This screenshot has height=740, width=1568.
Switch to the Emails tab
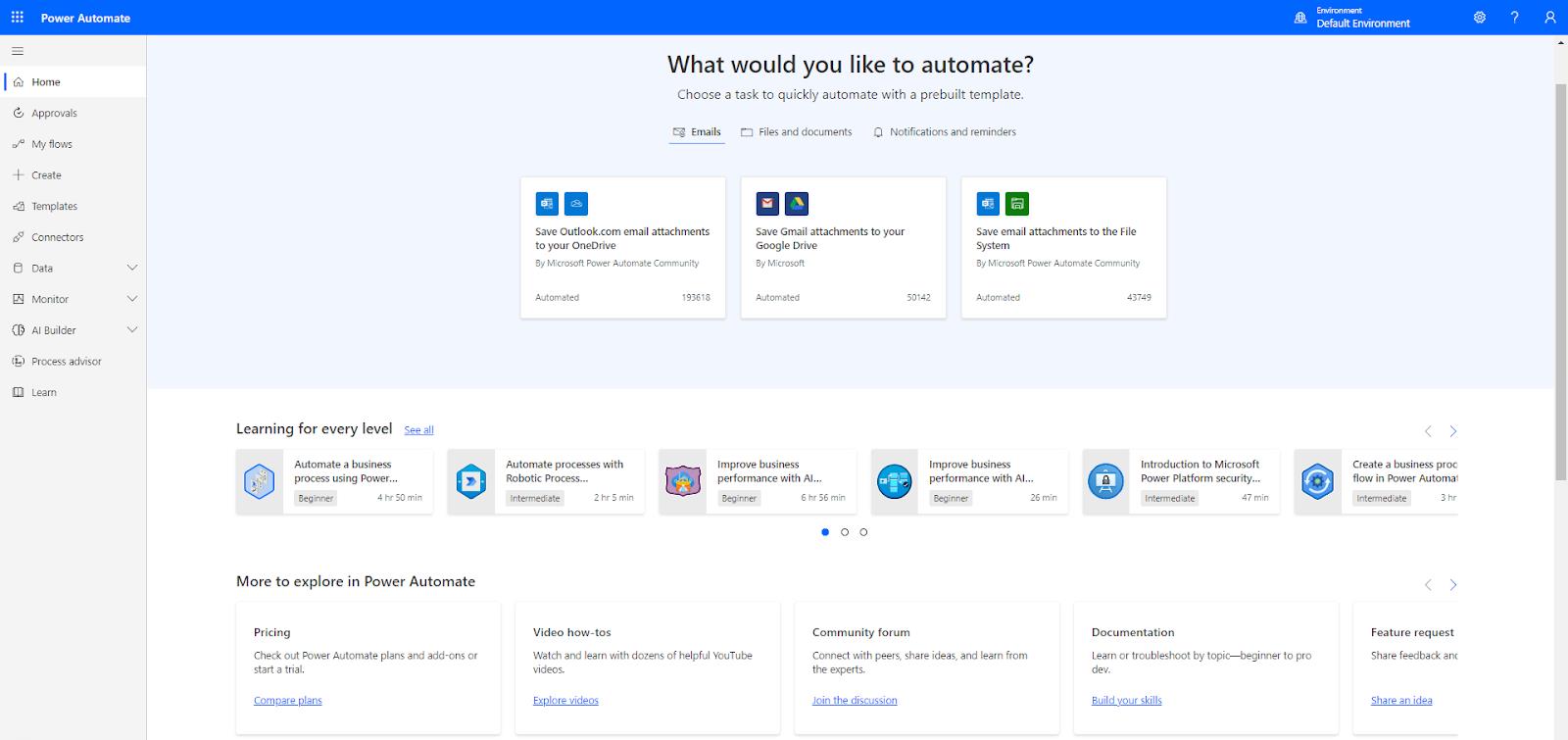697,132
